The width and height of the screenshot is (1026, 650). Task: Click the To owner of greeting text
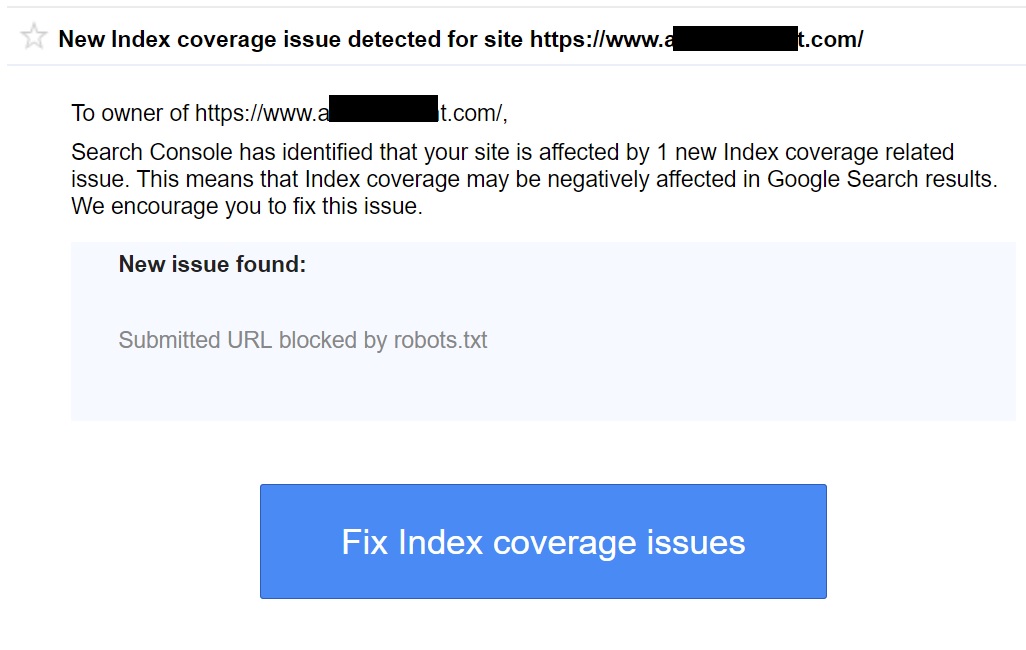pyautogui.click(x=130, y=113)
